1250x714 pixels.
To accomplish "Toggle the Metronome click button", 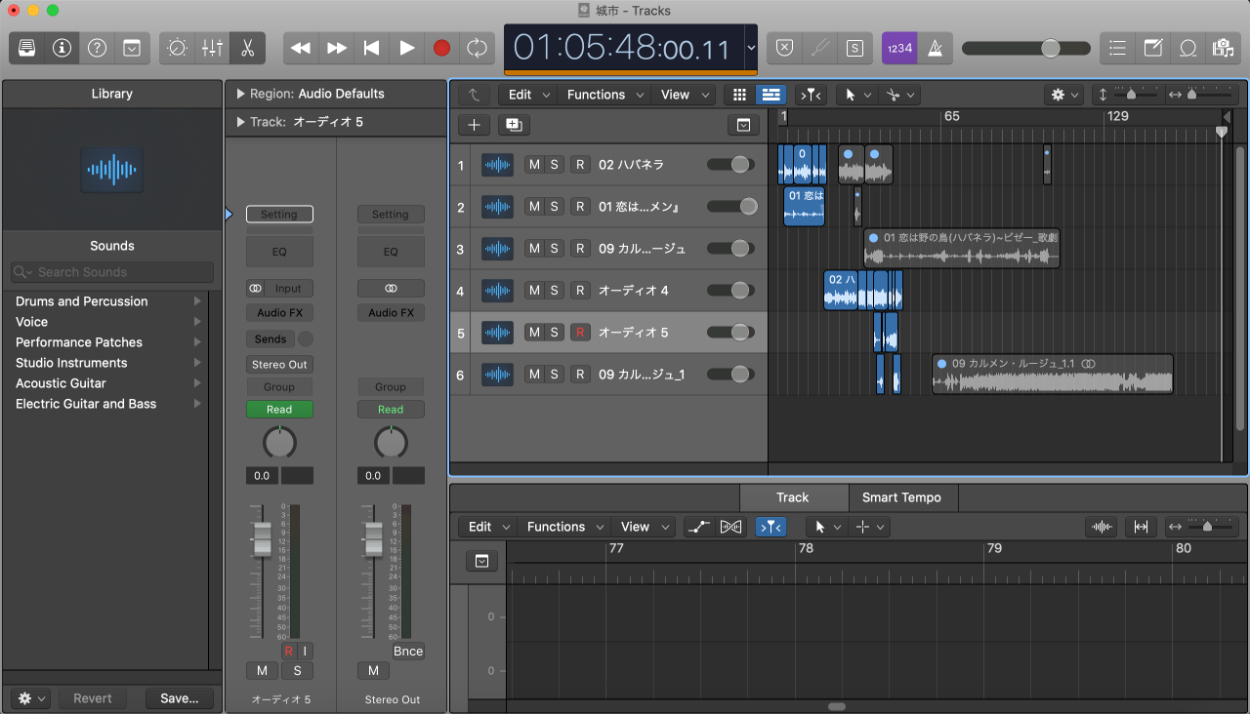I will coord(936,48).
